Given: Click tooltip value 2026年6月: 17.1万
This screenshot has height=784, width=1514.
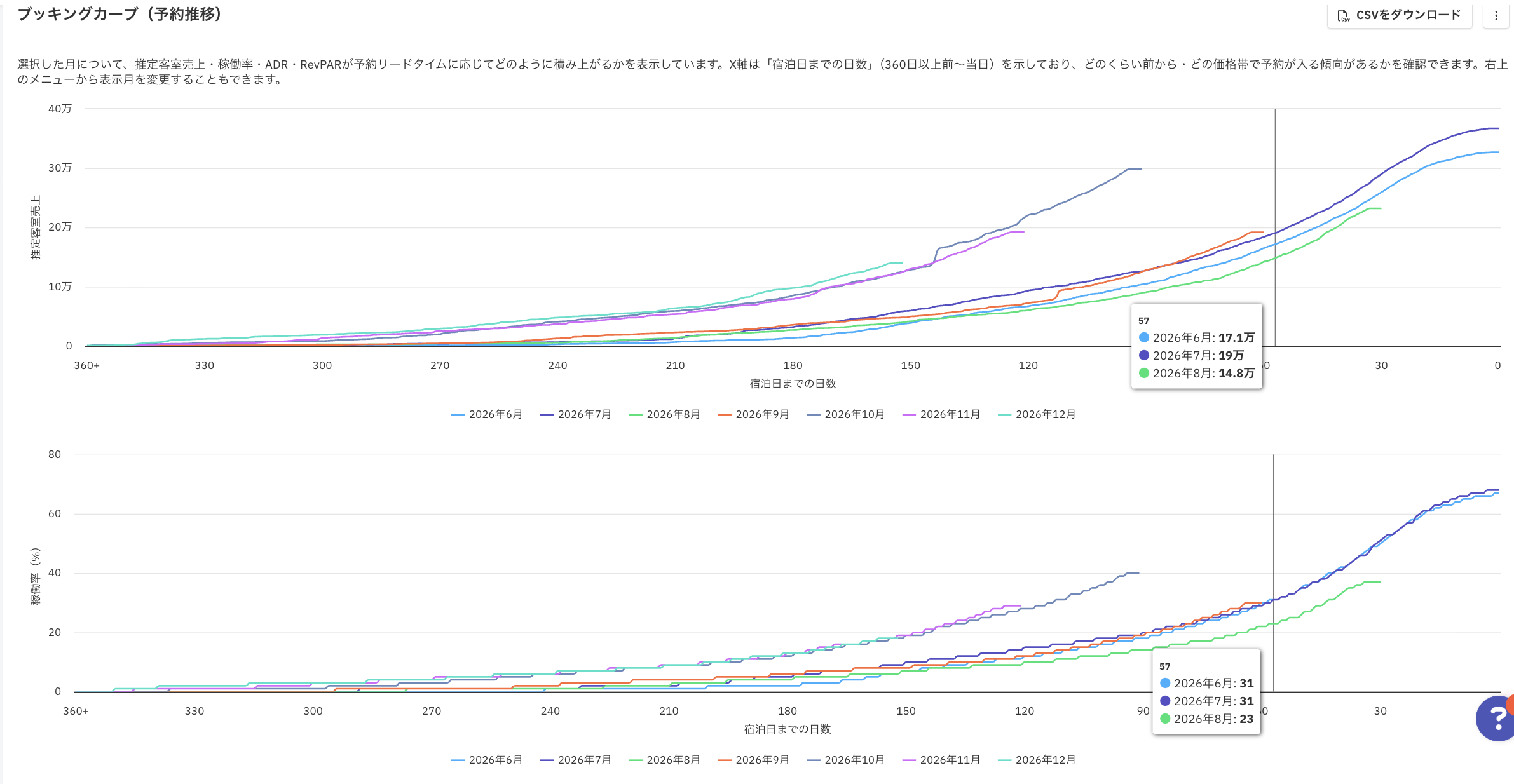Looking at the screenshot, I should [1197, 337].
